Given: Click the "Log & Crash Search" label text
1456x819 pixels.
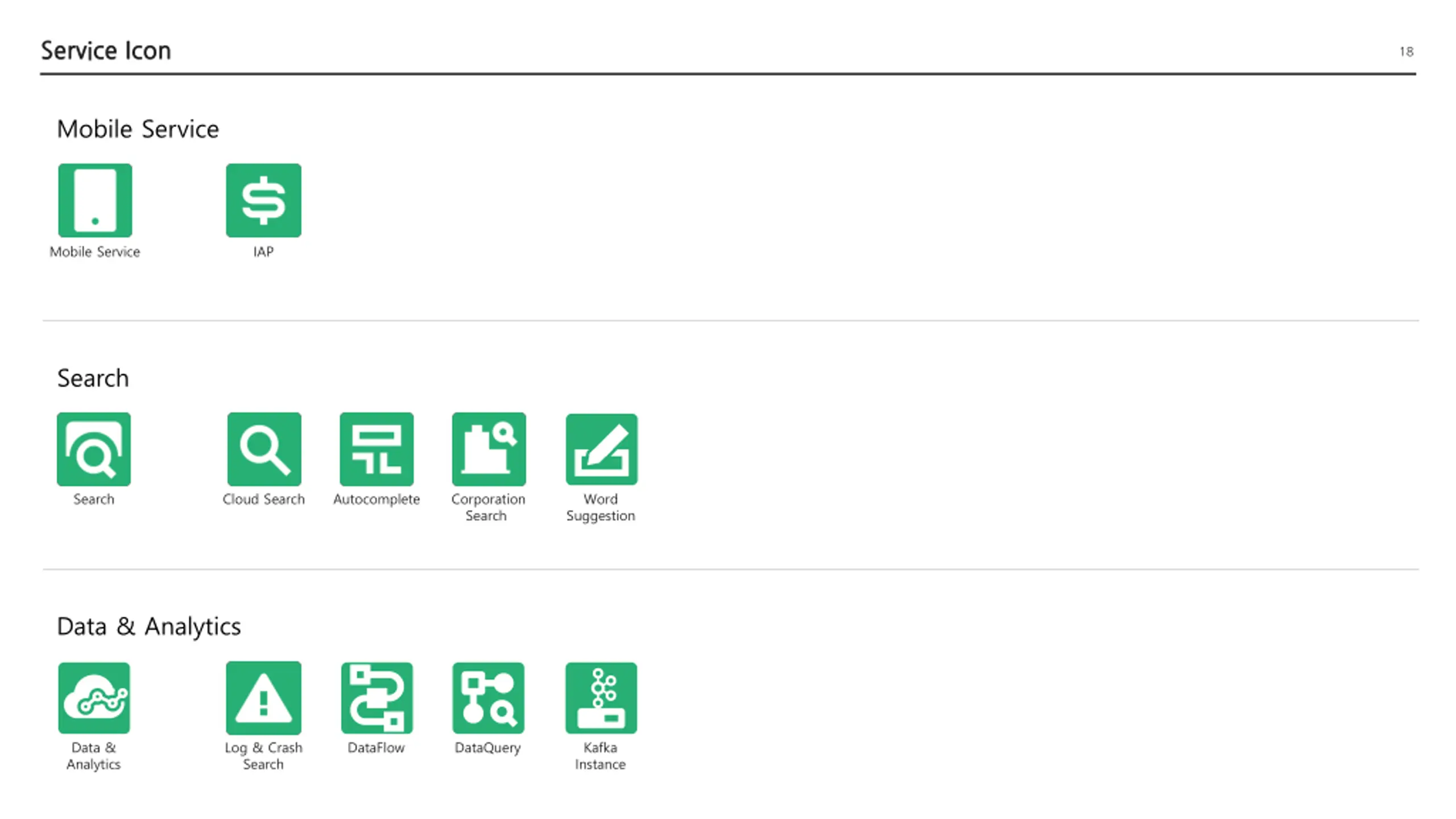Looking at the screenshot, I should [263, 756].
